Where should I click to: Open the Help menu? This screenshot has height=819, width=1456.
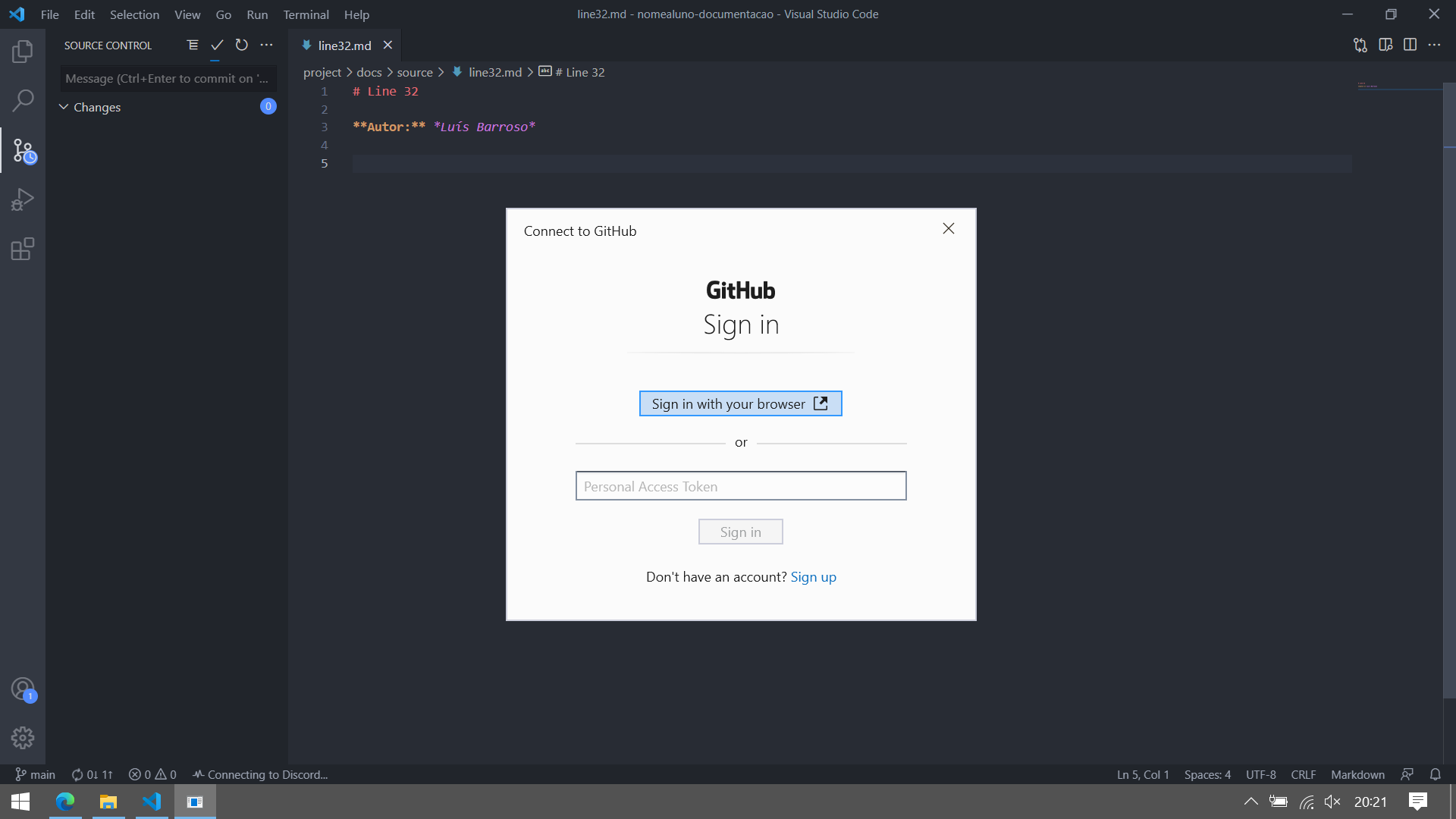356,14
